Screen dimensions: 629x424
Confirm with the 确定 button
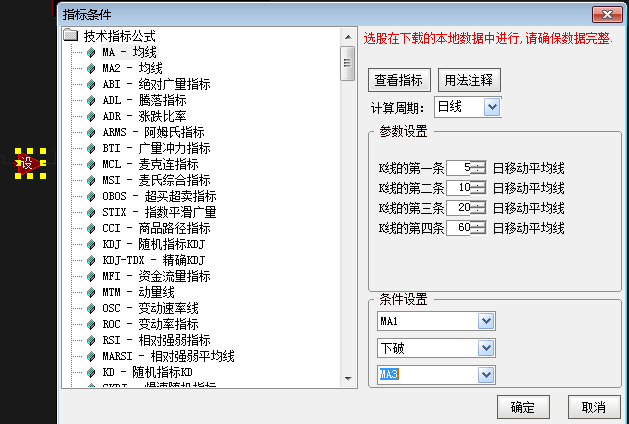point(522,408)
